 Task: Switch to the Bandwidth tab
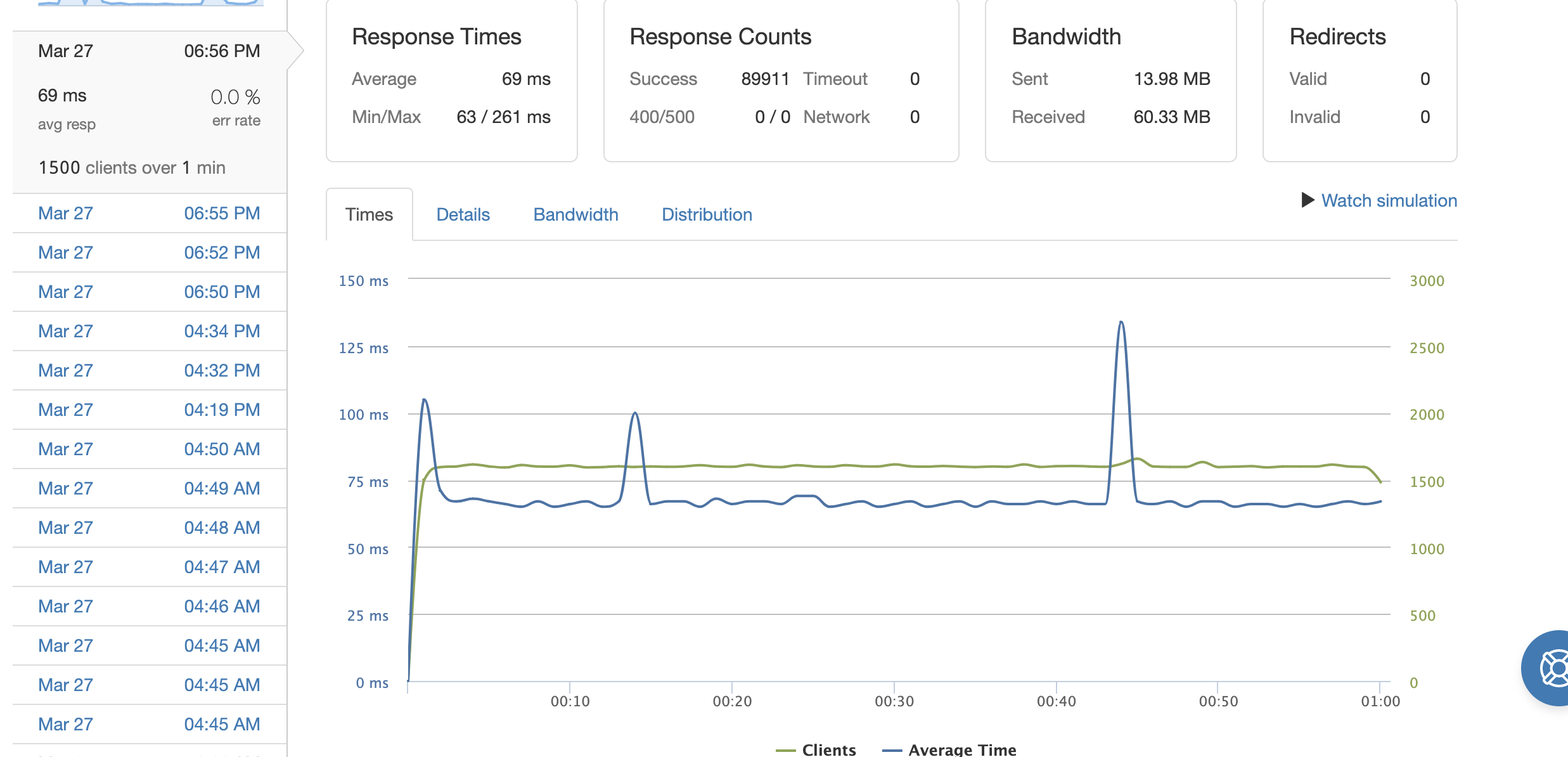pyautogui.click(x=575, y=214)
